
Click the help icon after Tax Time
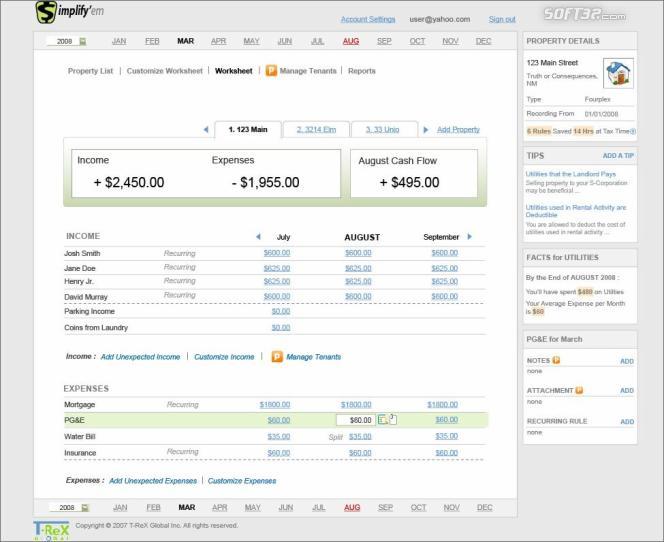click(x=633, y=131)
